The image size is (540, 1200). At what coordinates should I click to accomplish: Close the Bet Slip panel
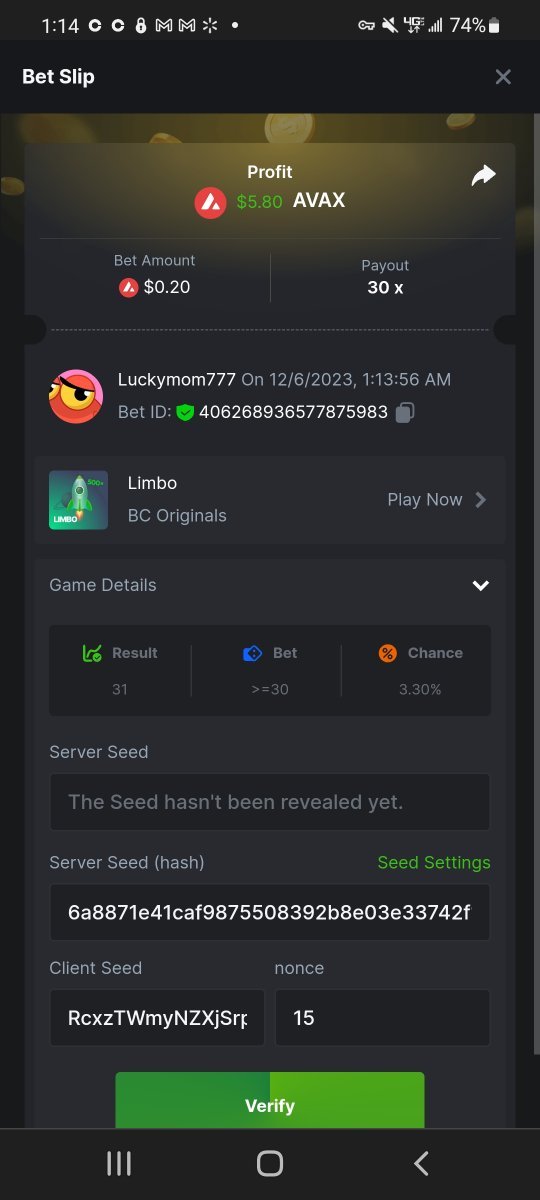point(503,77)
